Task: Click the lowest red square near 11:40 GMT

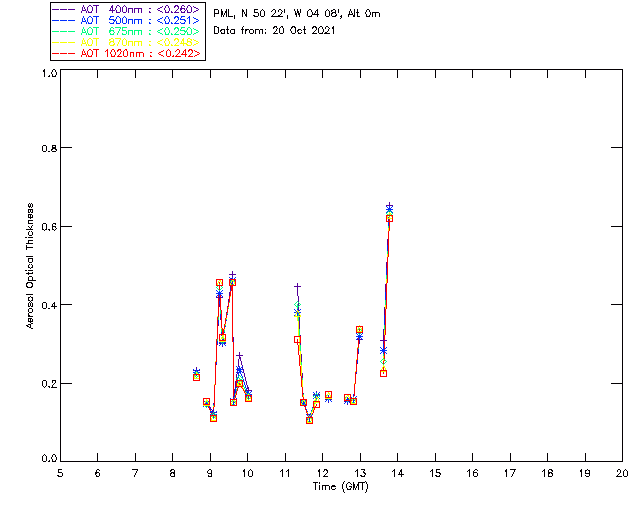Action: 310,420
